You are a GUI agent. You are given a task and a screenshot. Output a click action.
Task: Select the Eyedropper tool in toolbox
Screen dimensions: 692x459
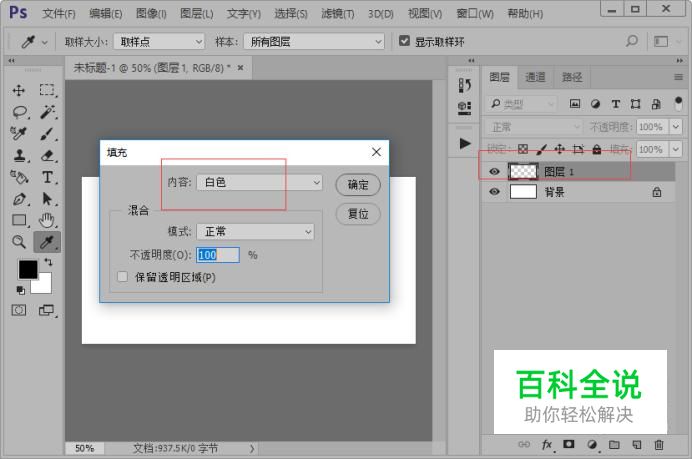coord(47,241)
